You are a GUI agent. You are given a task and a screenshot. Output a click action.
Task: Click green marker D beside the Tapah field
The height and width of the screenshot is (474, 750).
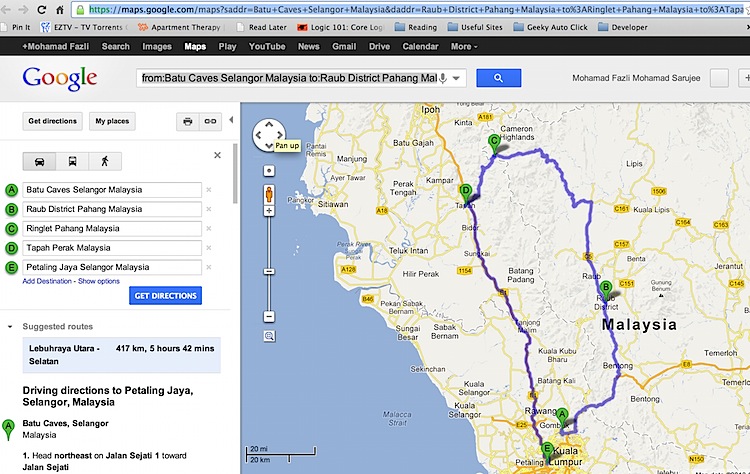tap(11, 248)
